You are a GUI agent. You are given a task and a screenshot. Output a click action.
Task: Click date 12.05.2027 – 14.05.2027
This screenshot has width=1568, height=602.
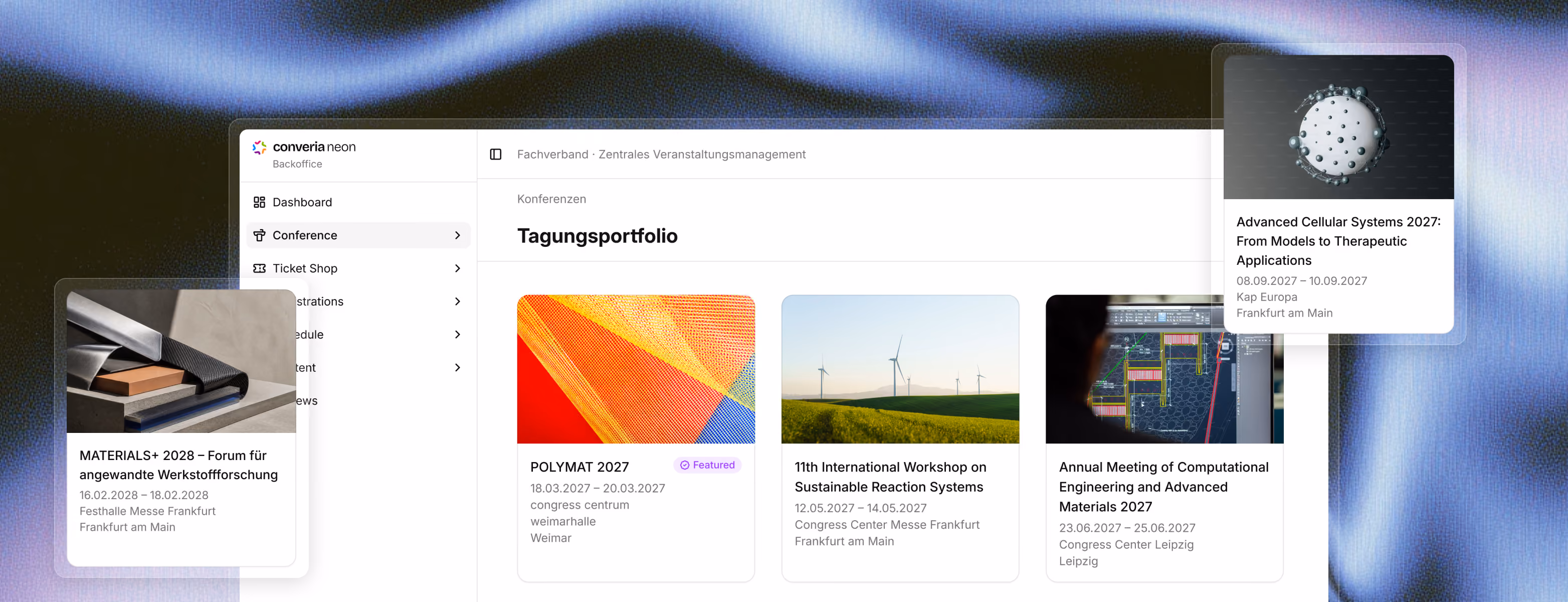[861, 508]
